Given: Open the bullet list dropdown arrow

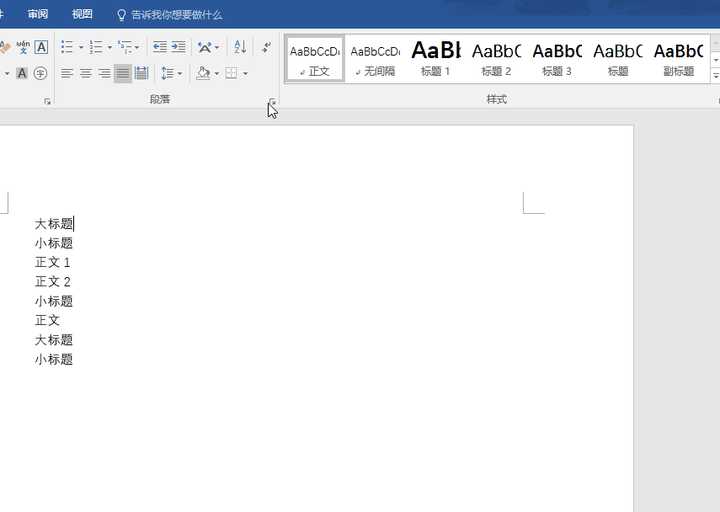Looking at the screenshot, I should [81, 47].
